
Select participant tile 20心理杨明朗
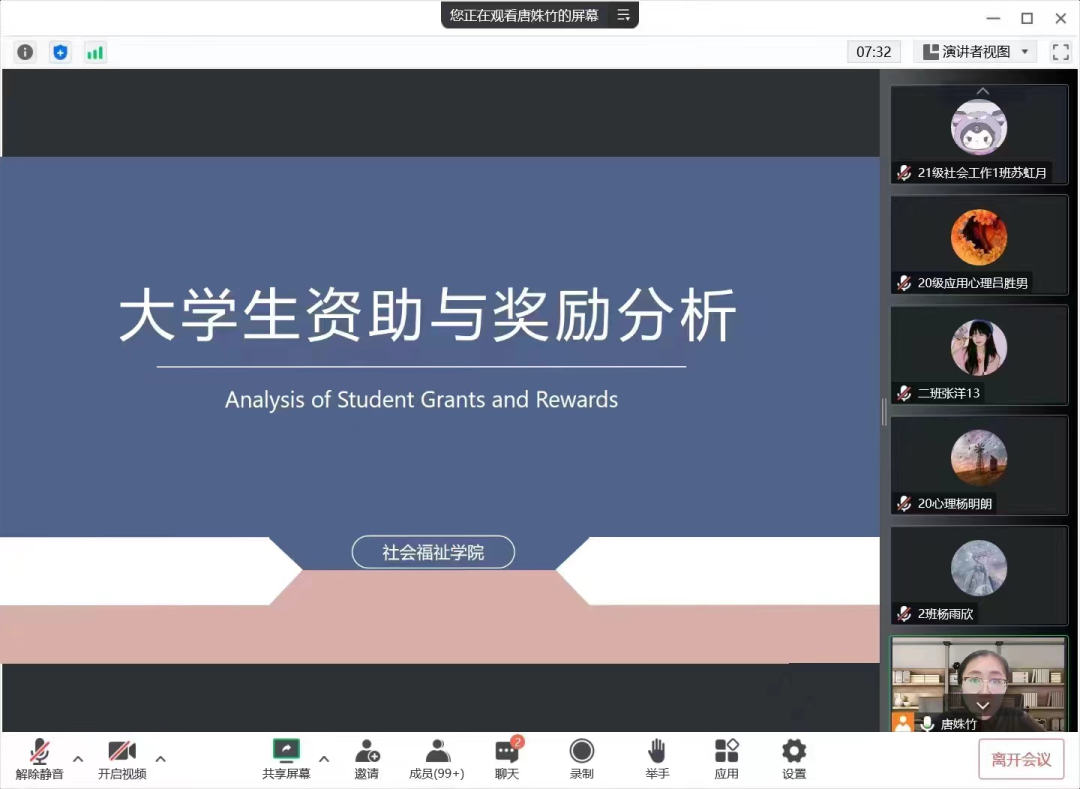tap(979, 465)
